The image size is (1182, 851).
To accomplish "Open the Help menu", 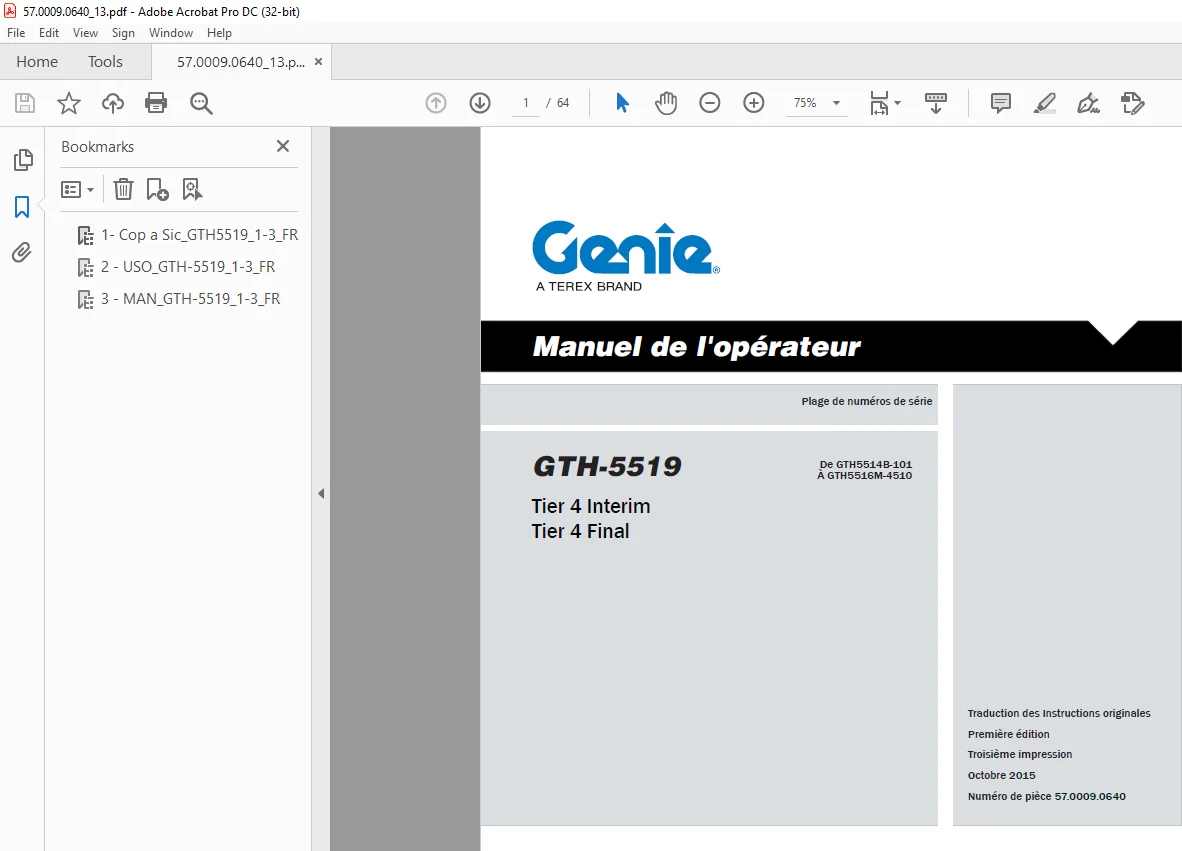I will click(219, 33).
